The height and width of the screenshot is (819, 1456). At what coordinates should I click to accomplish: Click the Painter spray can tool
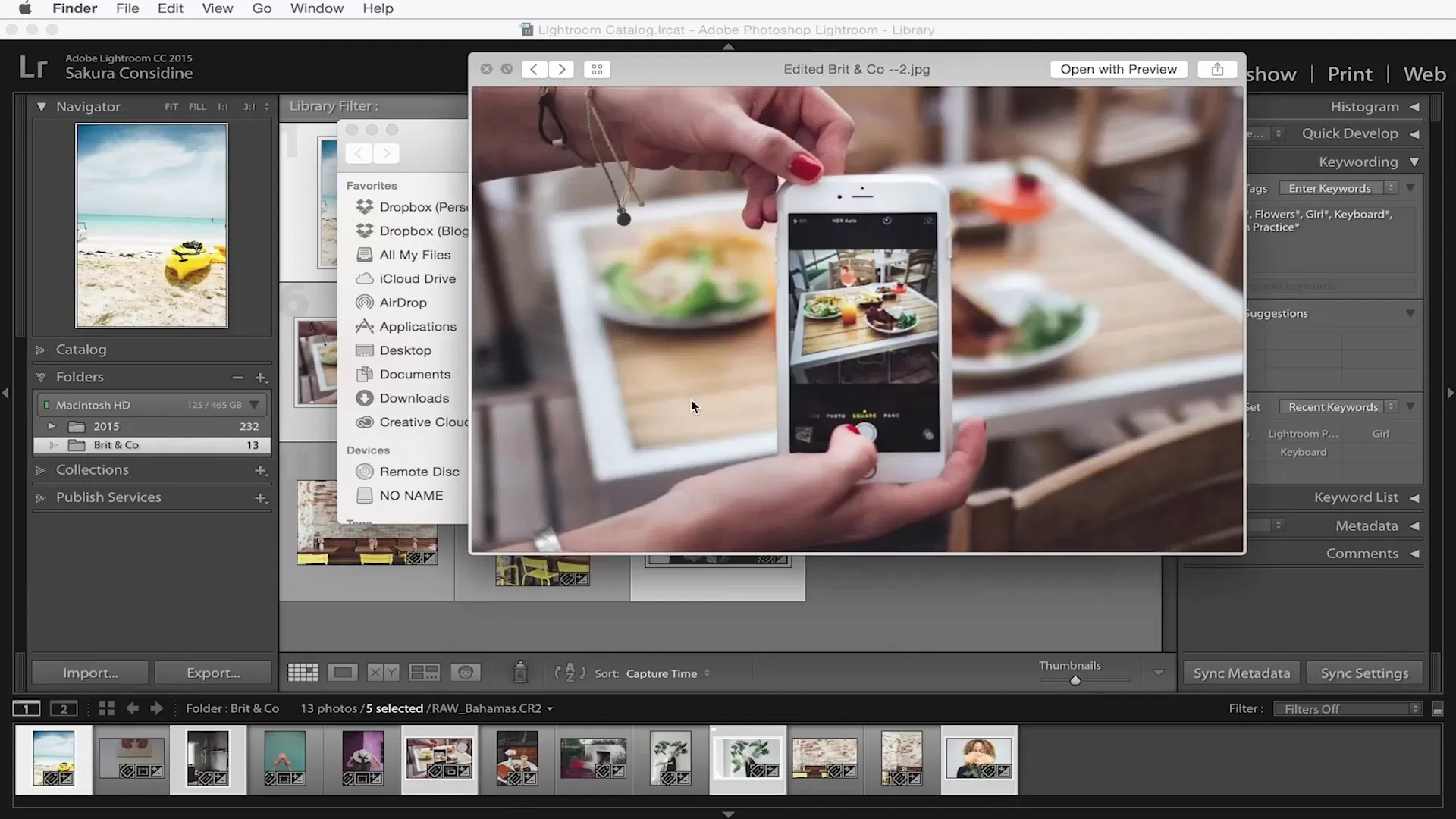point(520,672)
